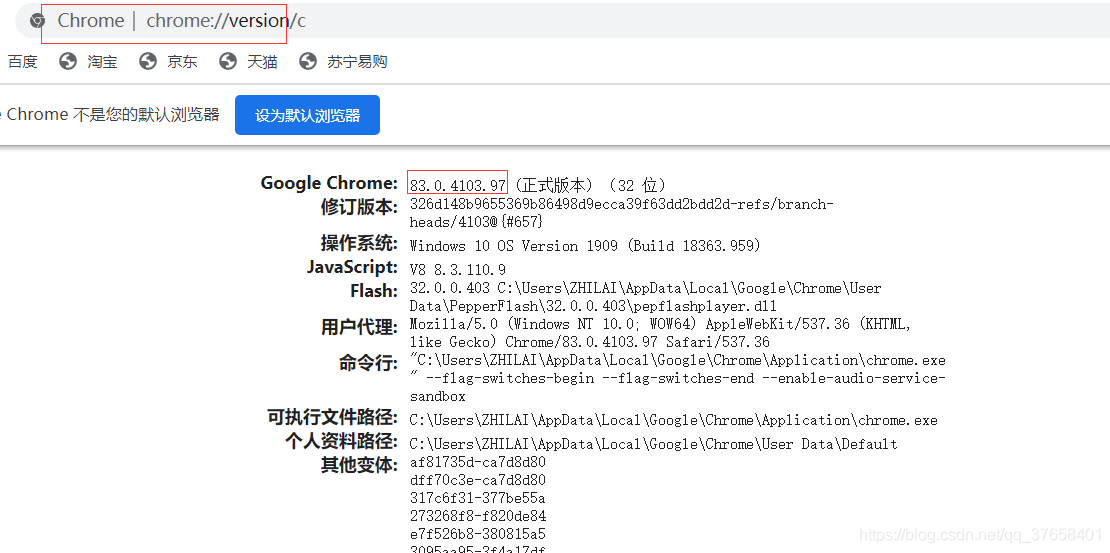Image resolution: width=1110 pixels, height=553 pixels.
Task: Click the 命令行 label
Action: [x=369, y=363]
